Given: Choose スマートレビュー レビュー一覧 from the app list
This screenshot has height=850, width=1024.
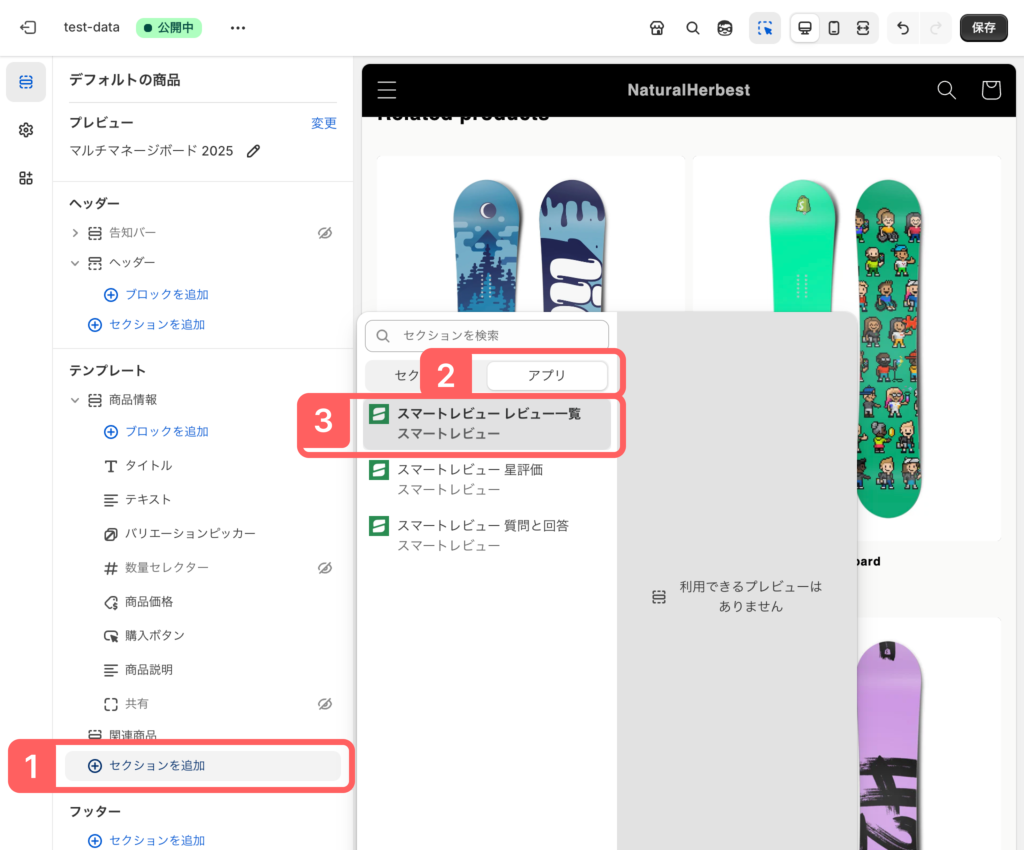Looking at the screenshot, I should point(487,423).
